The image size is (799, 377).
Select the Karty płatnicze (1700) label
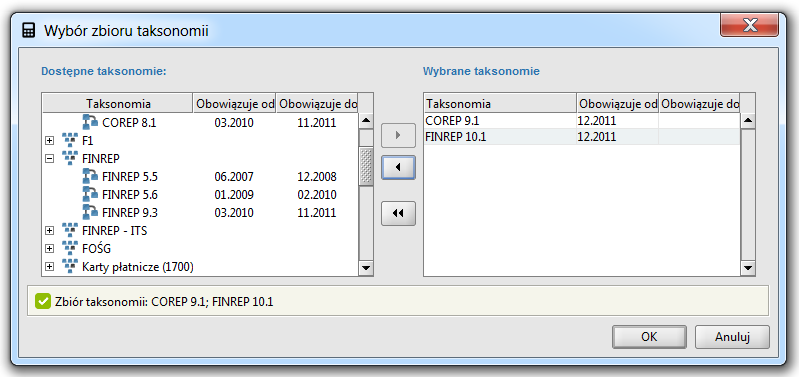(x=138, y=267)
